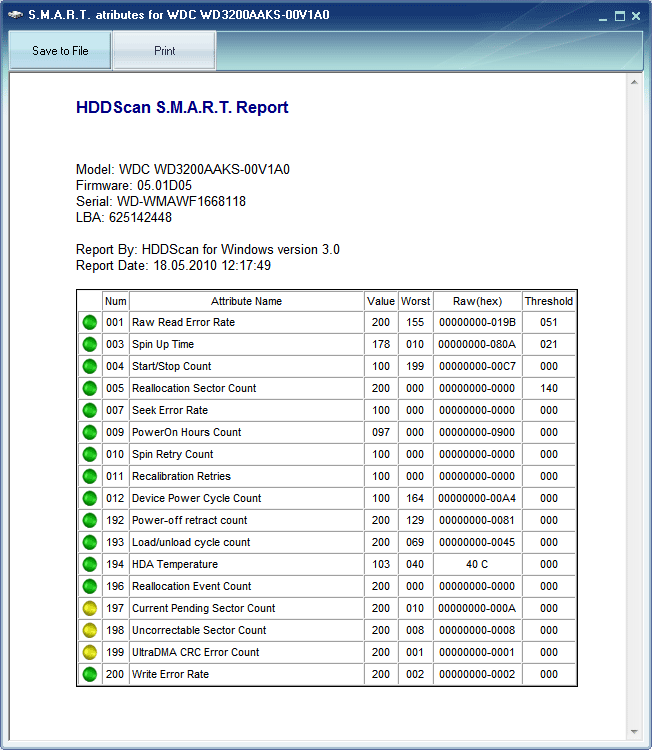
Task: Click raw value 00000000-00C7
Action: coord(477,366)
